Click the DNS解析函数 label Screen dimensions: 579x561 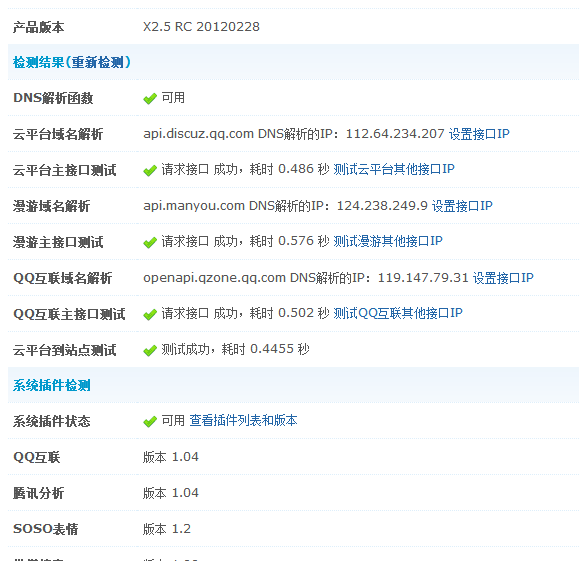(53, 98)
